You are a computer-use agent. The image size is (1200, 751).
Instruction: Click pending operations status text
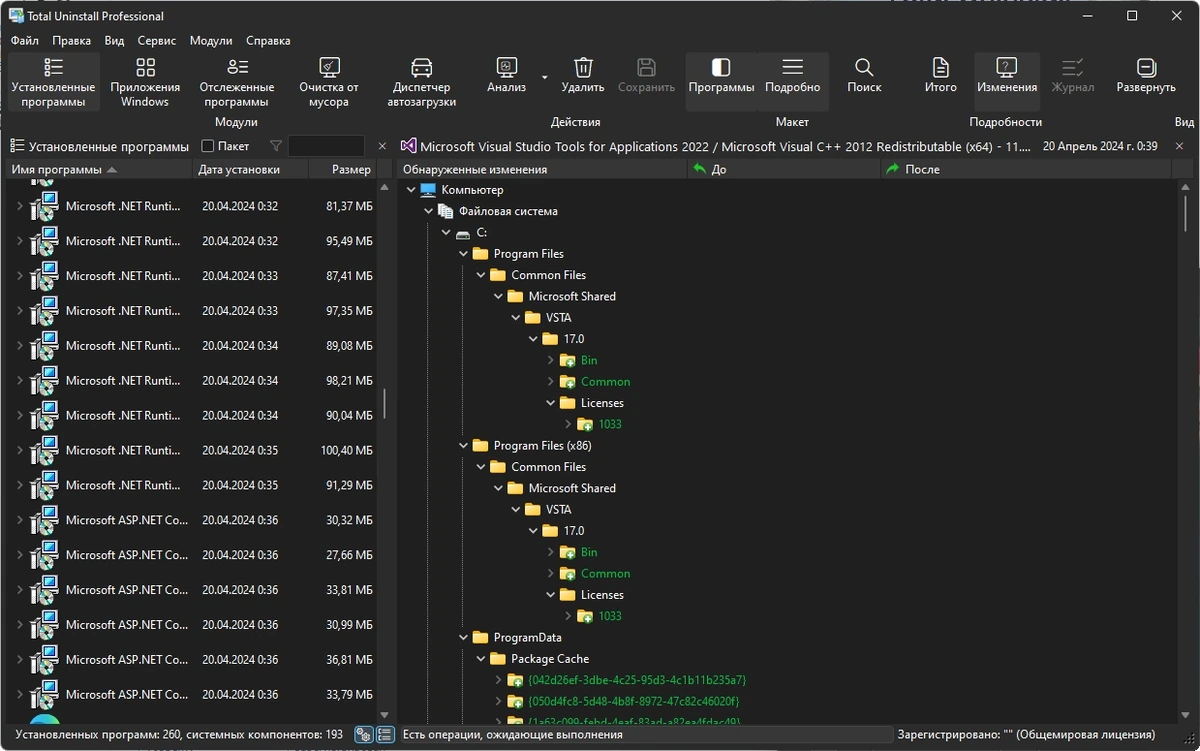coord(512,735)
